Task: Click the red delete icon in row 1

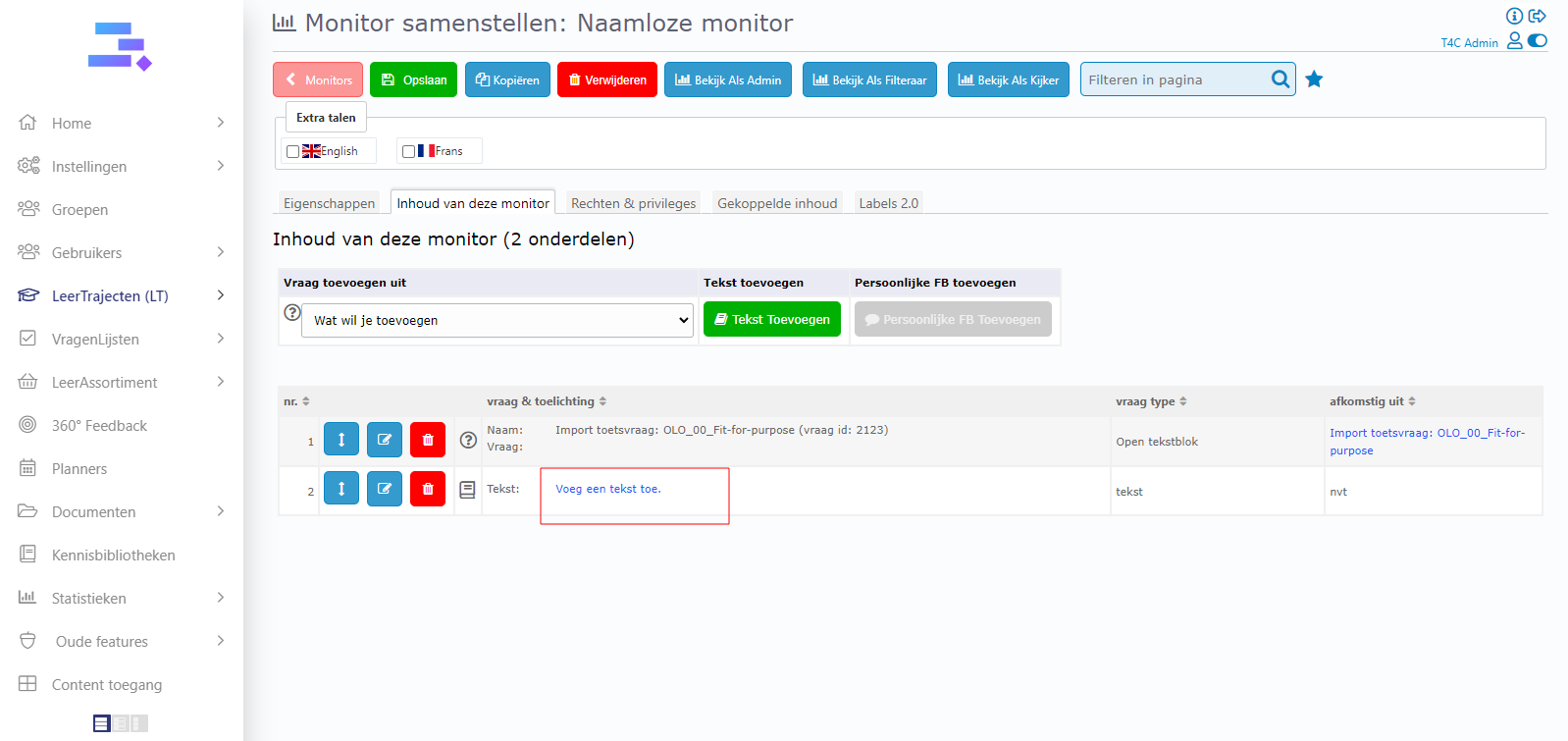Action: coord(428,440)
